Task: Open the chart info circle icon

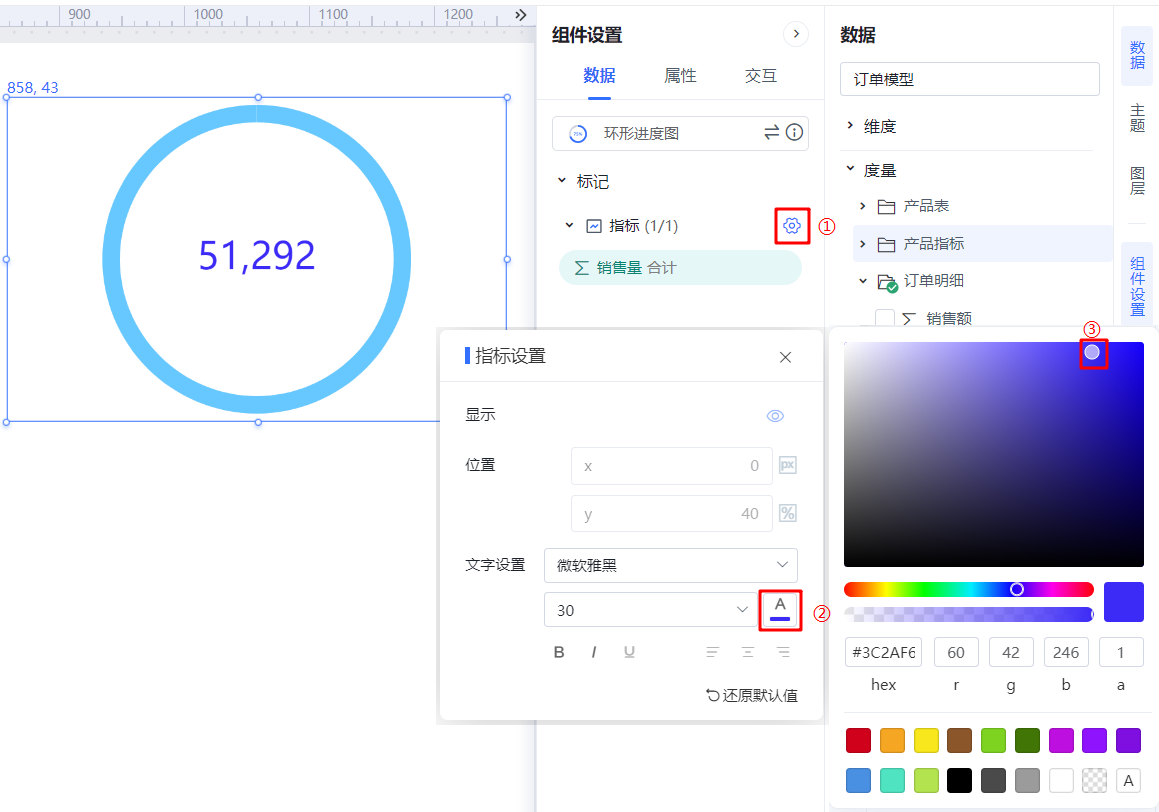Action: [795, 132]
